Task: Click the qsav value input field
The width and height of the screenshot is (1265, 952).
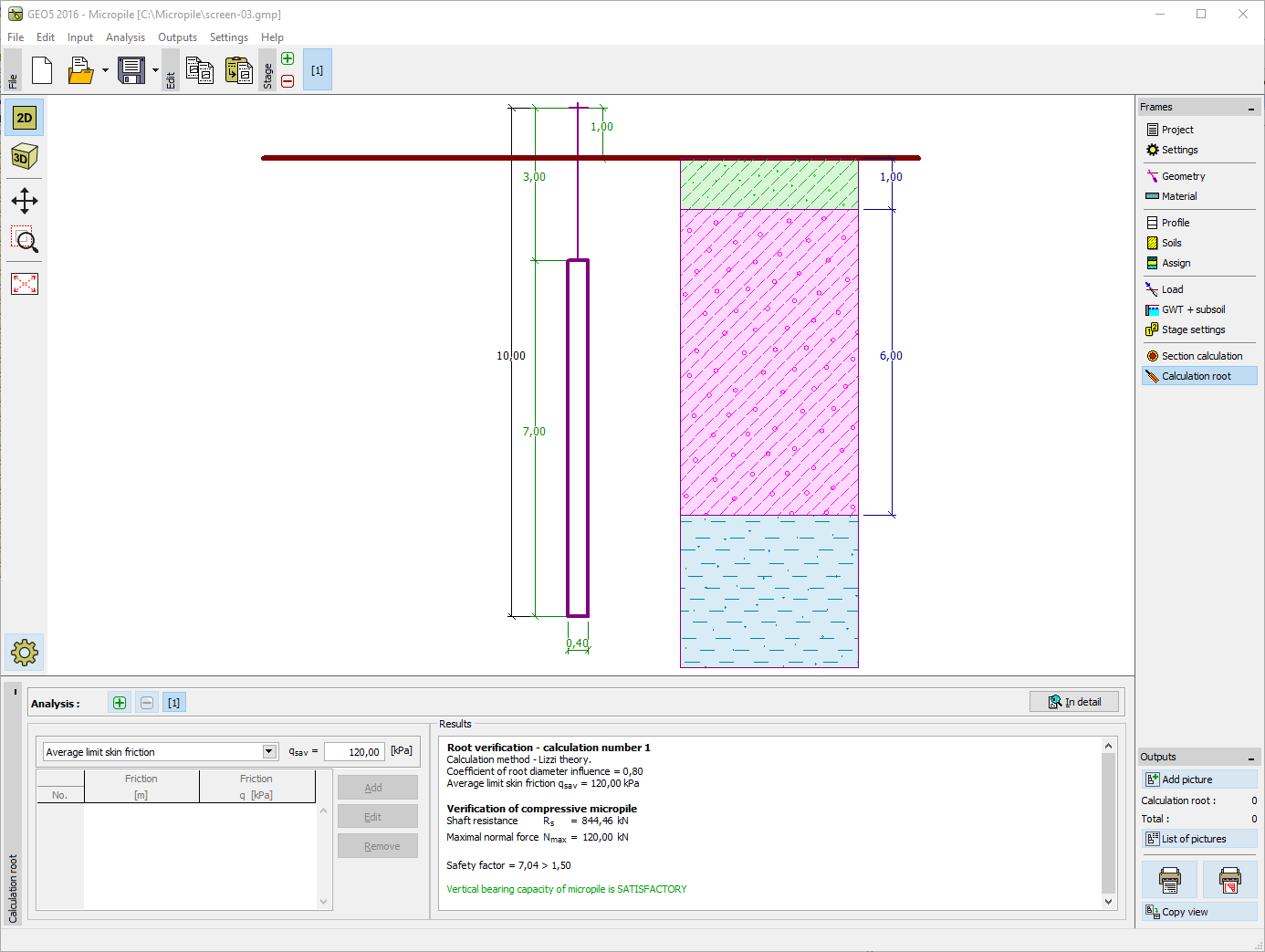Action: click(x=354, y=752)
